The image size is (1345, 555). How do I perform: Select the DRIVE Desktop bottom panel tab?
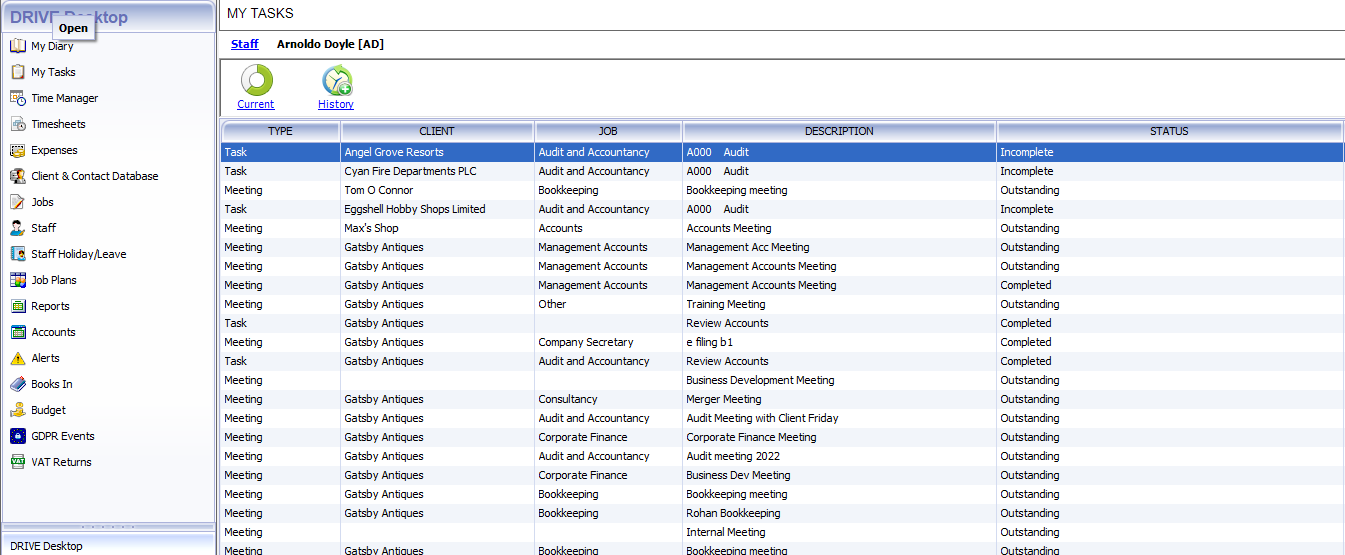108,545
